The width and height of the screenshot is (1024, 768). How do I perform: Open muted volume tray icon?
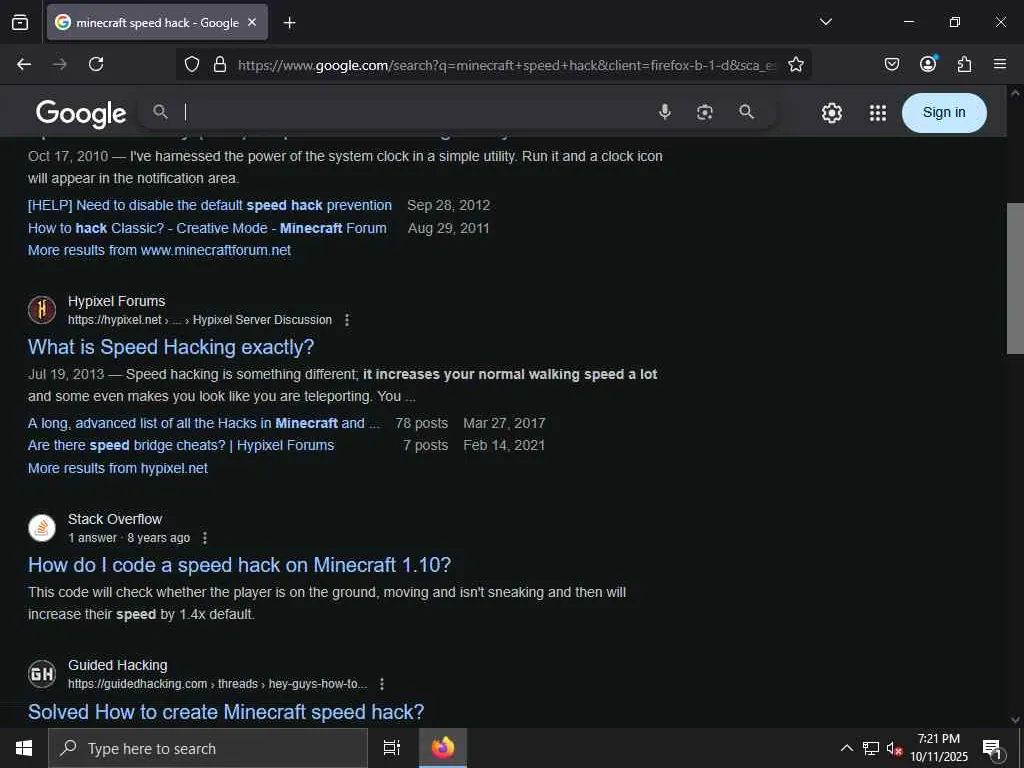click(x=893, y=748)
